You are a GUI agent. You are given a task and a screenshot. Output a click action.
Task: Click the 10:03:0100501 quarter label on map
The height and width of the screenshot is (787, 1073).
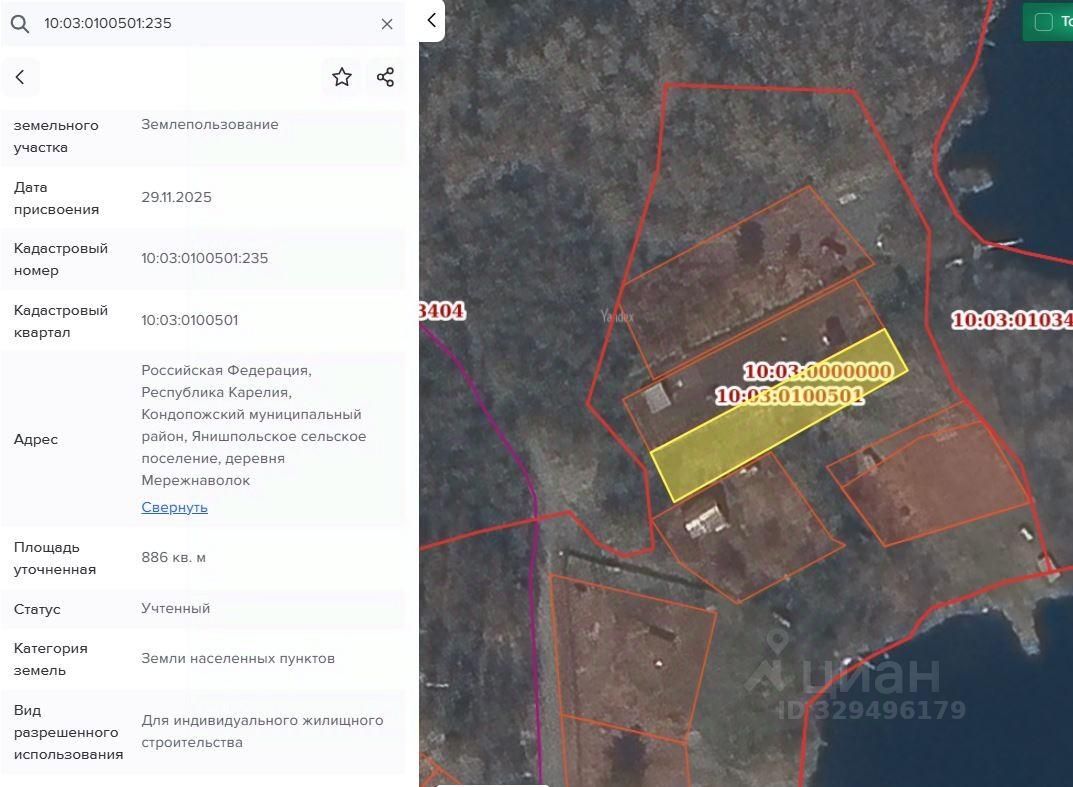[789, 396]
